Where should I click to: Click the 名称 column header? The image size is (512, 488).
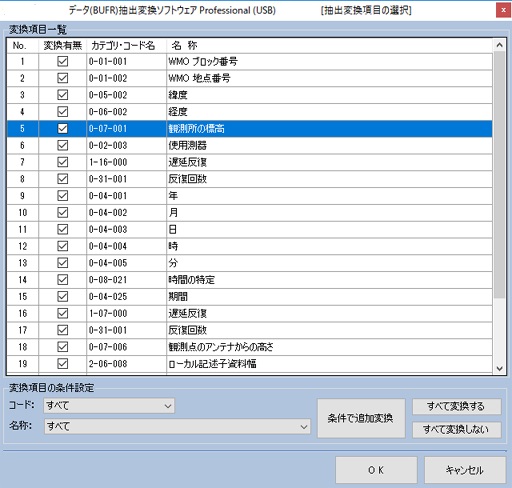click(329, 45)
